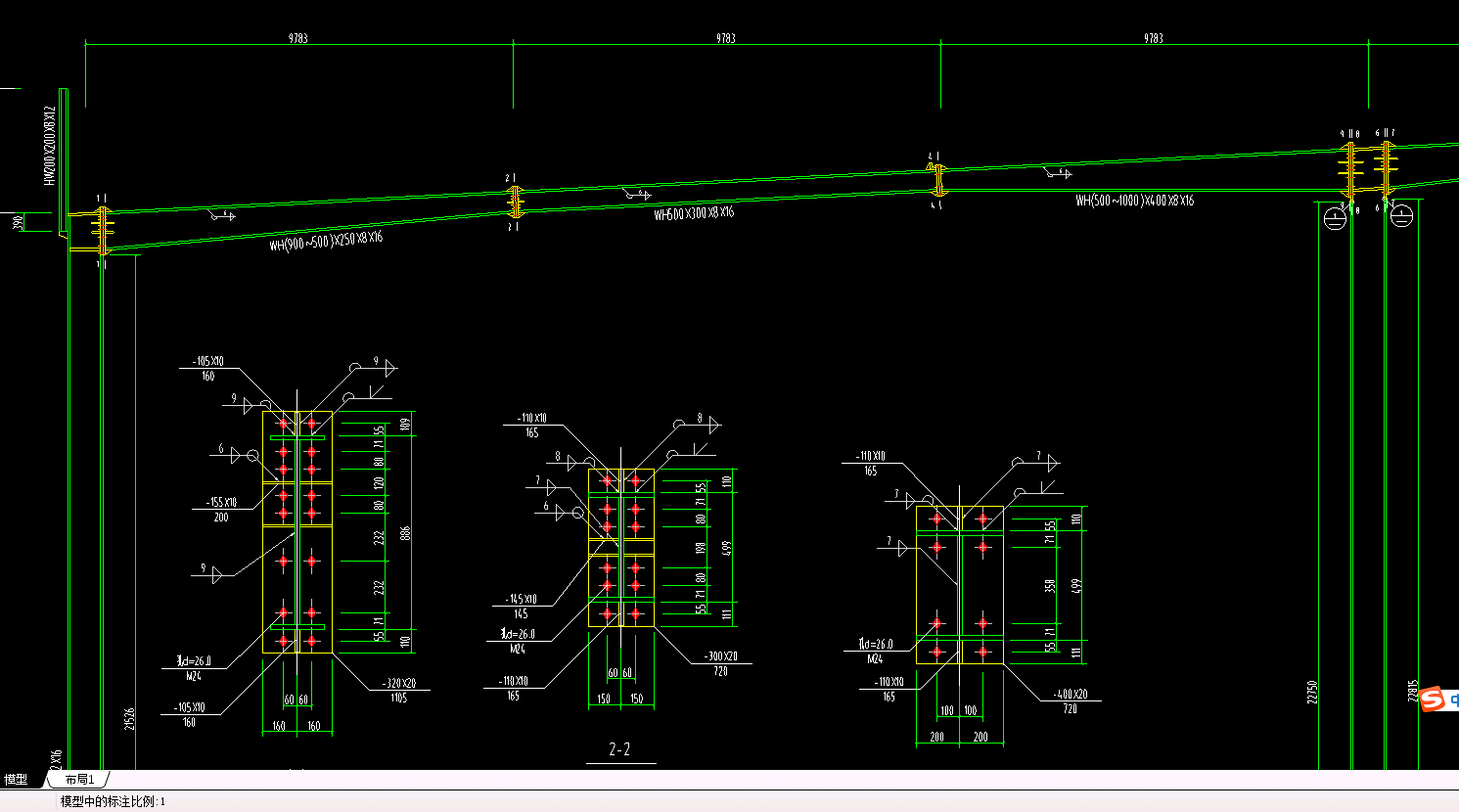Viewport: 1459px width, 812px height.
Task: Select the -300X20 plate annotation
Action: pos(720,656)
